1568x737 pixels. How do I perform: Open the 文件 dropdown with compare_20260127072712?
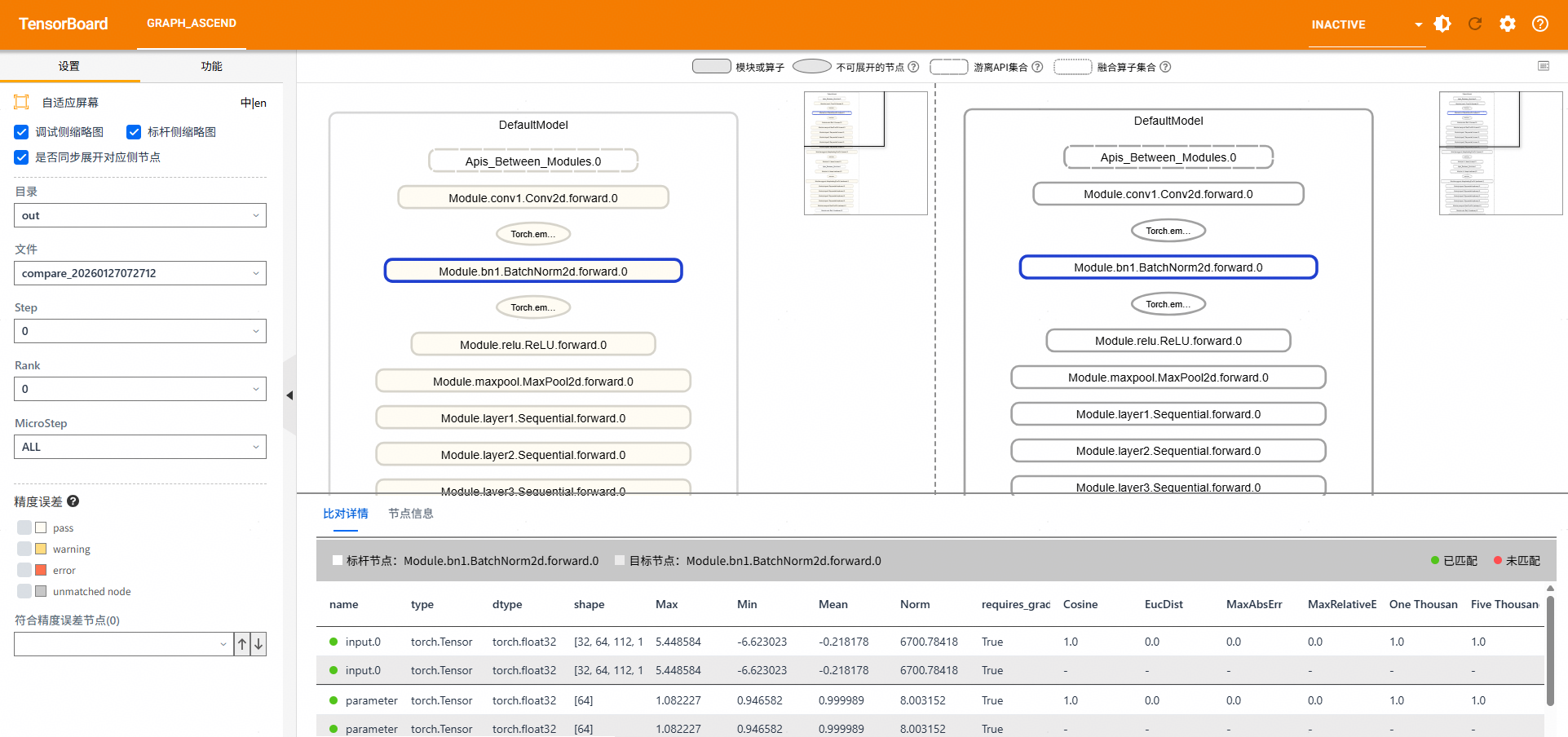pyautogui.click(x=140, y=273)
